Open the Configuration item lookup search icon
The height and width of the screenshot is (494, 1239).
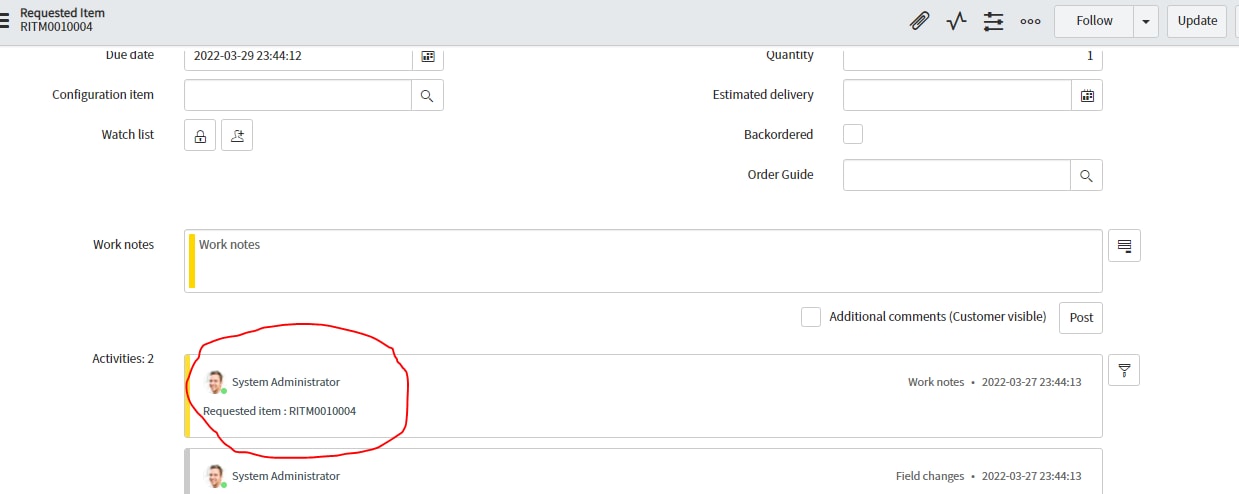pos(427,95)
